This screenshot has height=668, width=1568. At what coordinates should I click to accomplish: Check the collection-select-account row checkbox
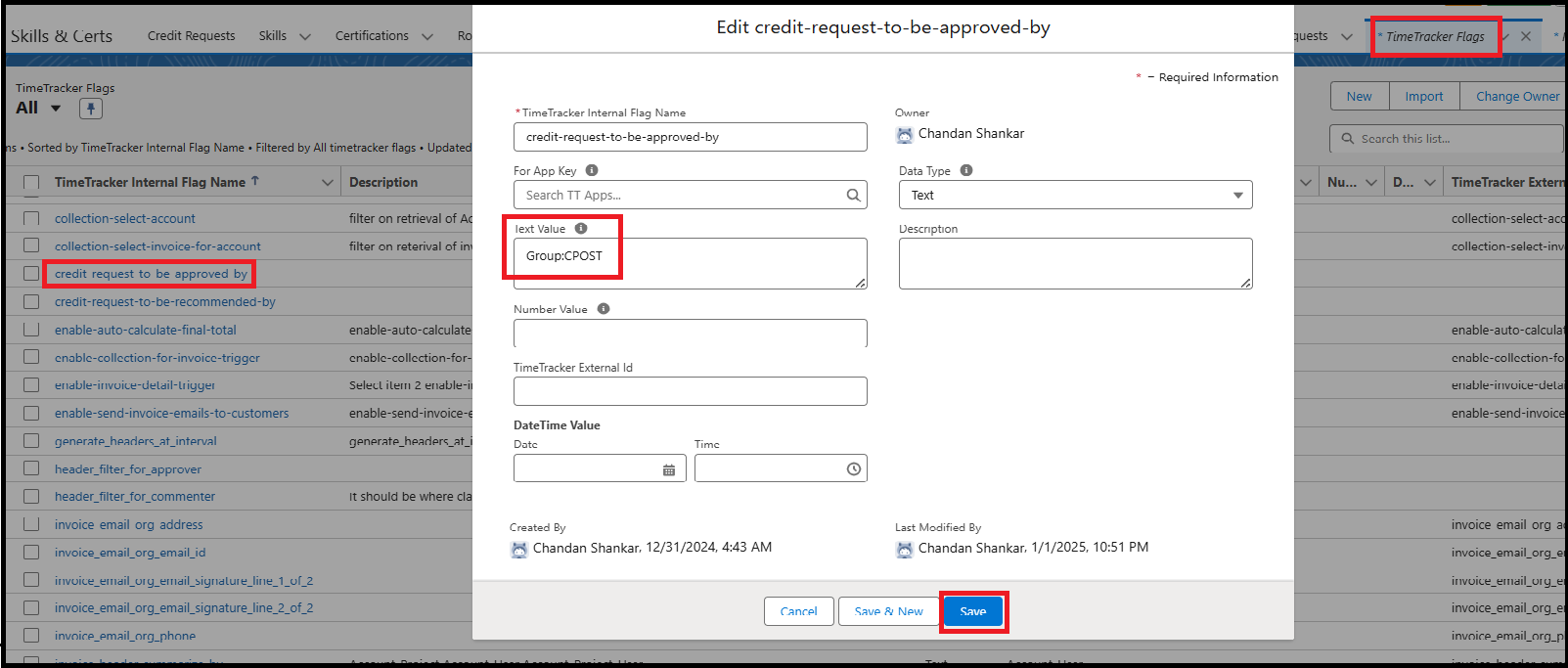click(31, 218)
